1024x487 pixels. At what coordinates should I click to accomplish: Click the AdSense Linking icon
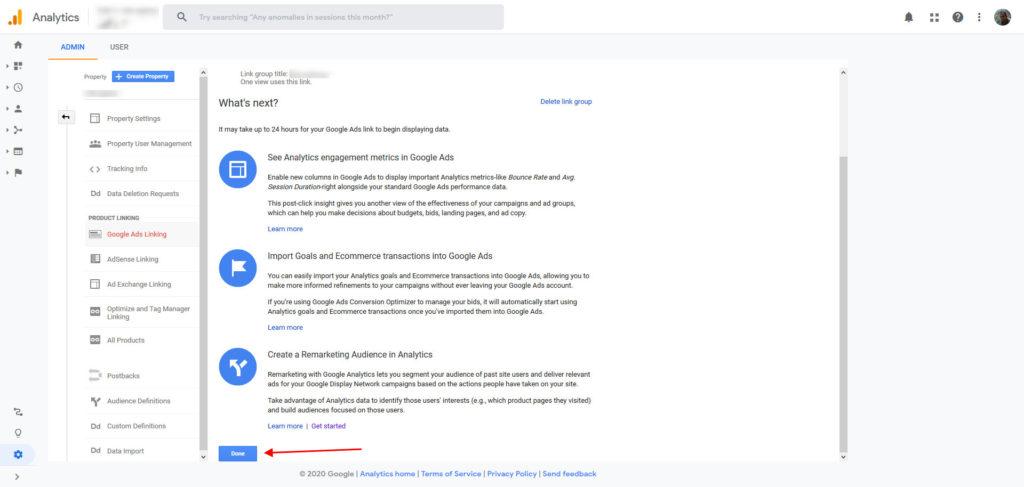tap(95, 259)
